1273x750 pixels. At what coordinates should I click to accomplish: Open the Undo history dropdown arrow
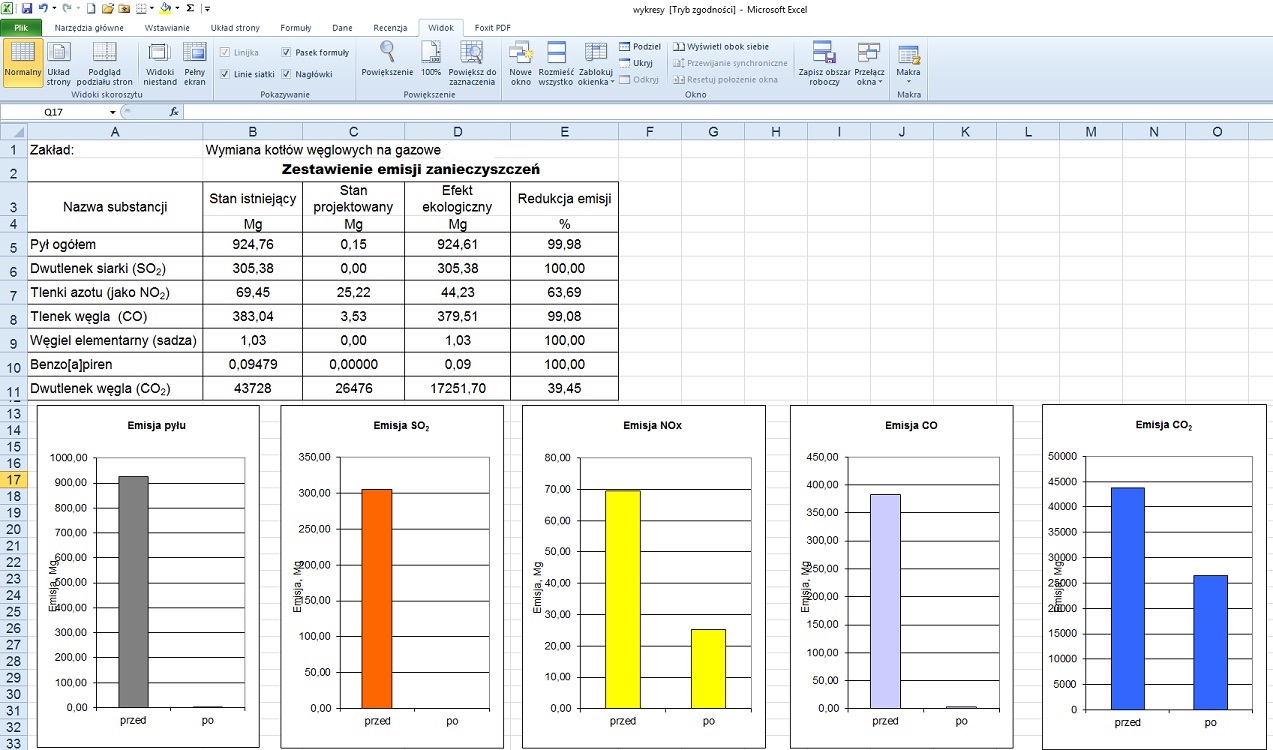pos(53,8)
